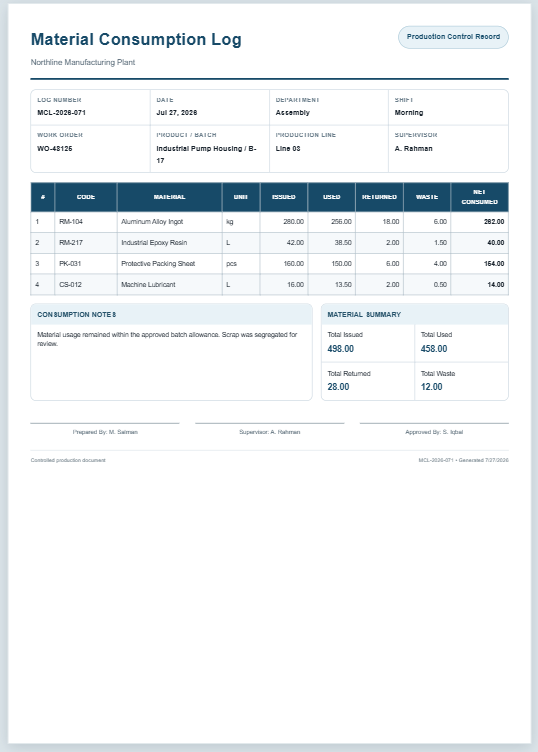Viewport: 538px width, 752px height.
Task: Click waste value 0.50
Action: coord(440,285)
